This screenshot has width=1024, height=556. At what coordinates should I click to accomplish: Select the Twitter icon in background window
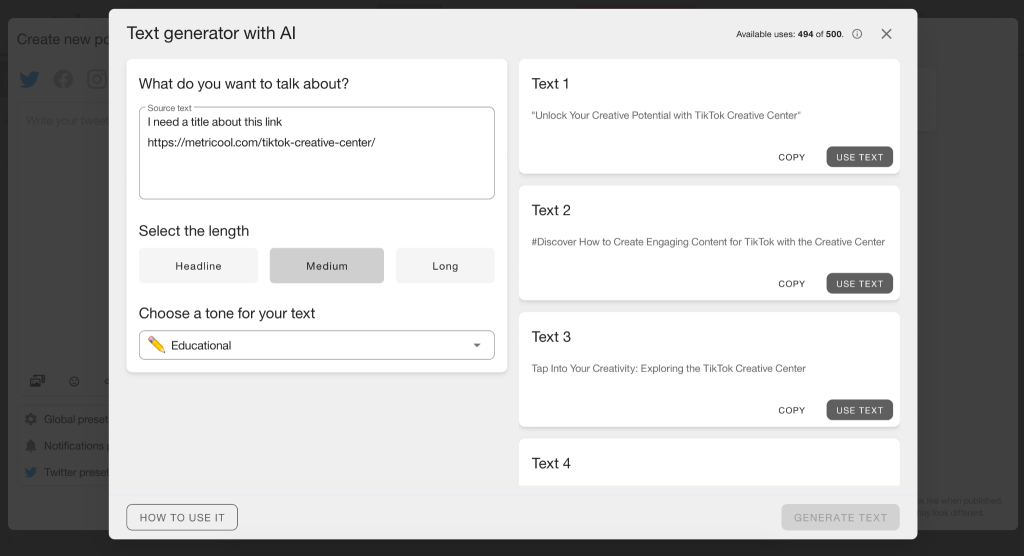(x=29, y=80)
